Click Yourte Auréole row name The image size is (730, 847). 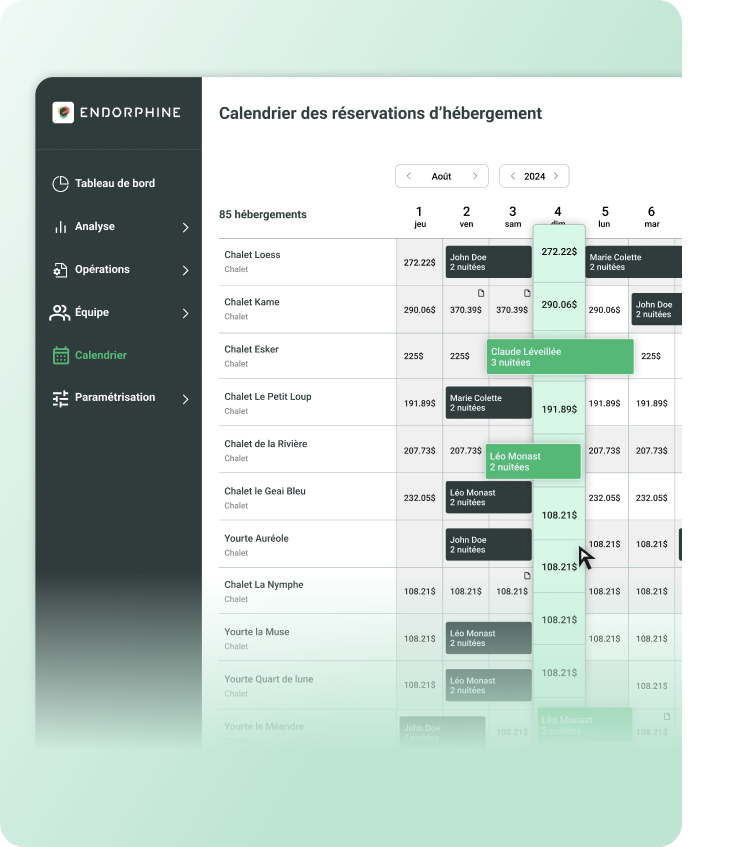pyautogui.click(x=256, y=538)
